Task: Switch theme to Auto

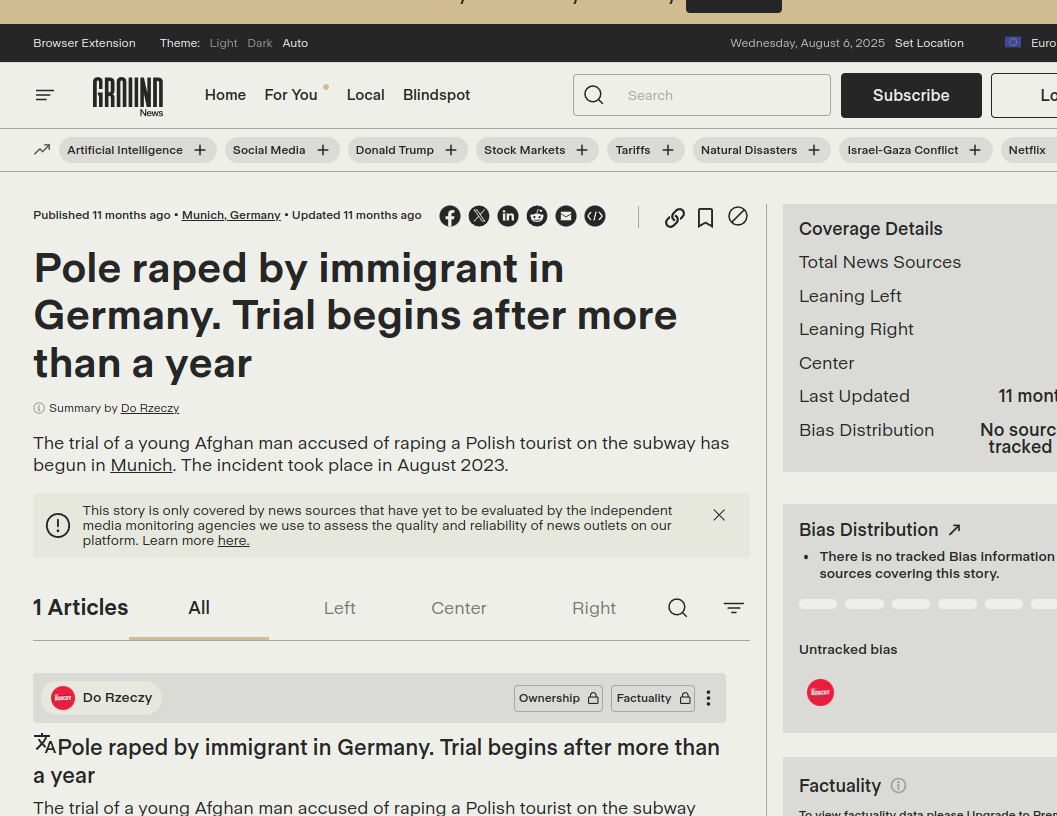Action: coord(295,43)
